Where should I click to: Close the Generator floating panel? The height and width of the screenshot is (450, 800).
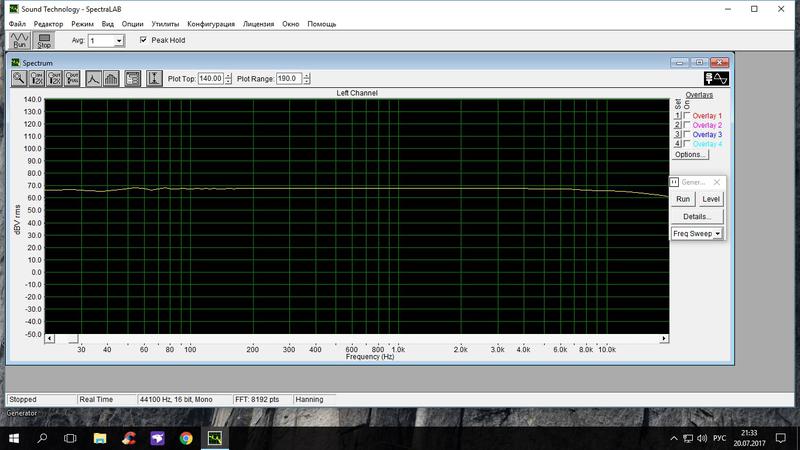click(x=717, y=182)
